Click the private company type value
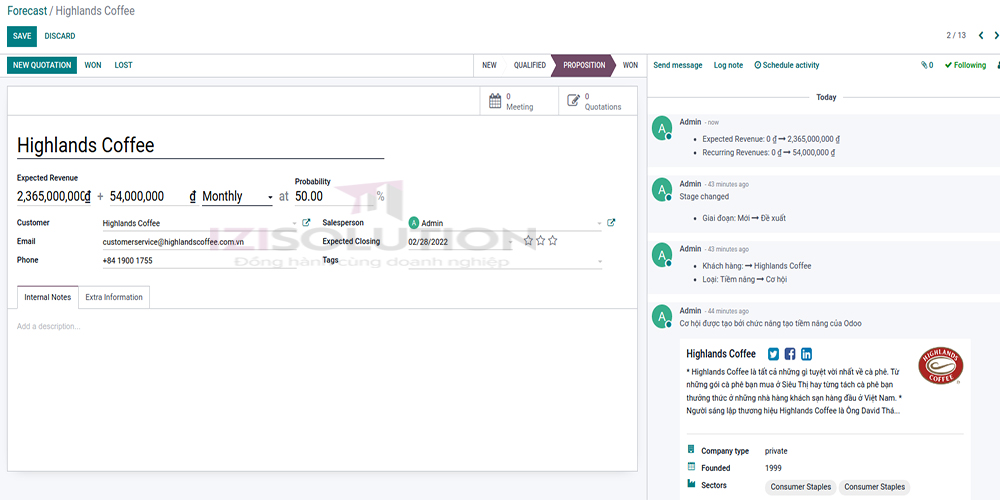 tap(776, 451)
